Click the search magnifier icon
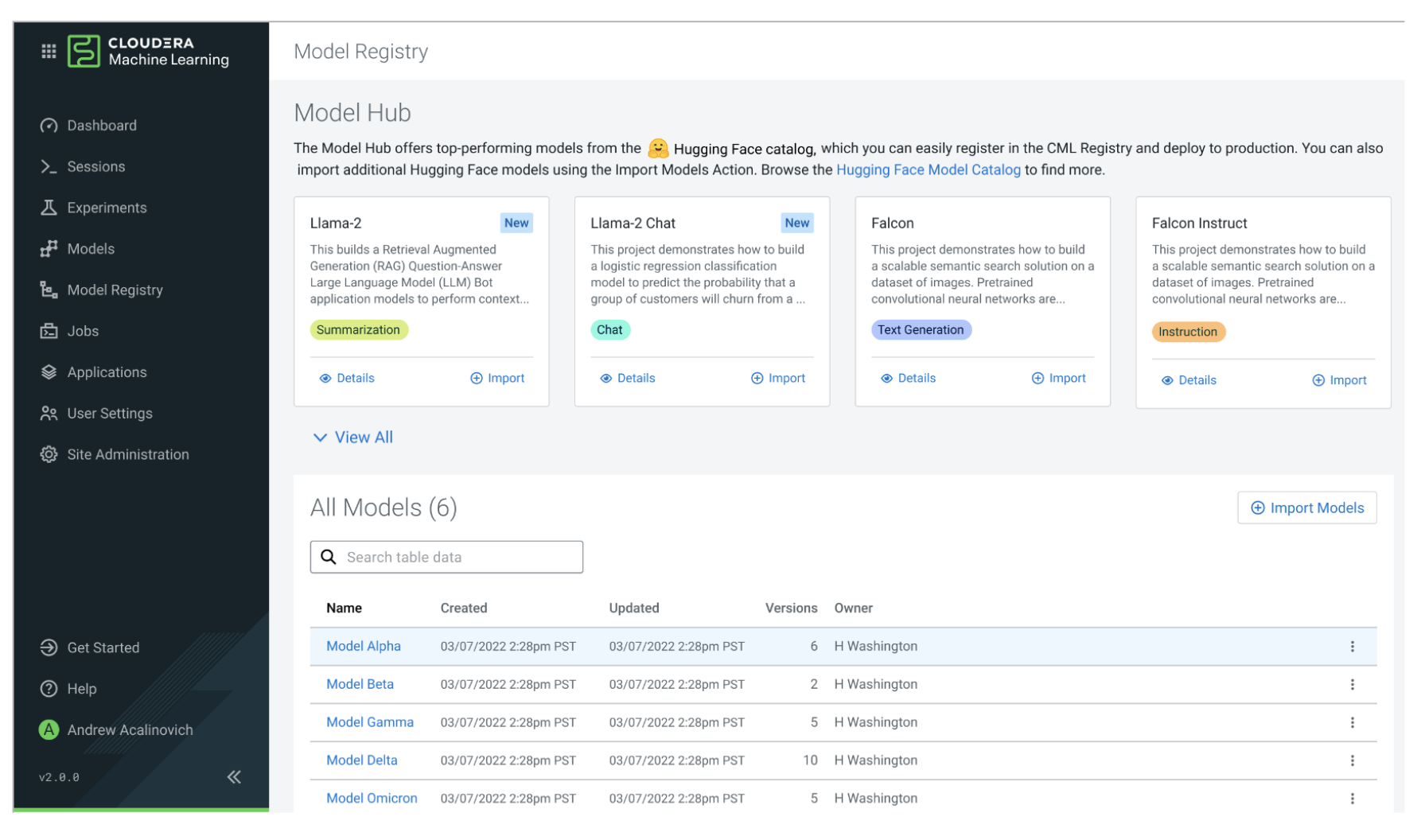 329,558
